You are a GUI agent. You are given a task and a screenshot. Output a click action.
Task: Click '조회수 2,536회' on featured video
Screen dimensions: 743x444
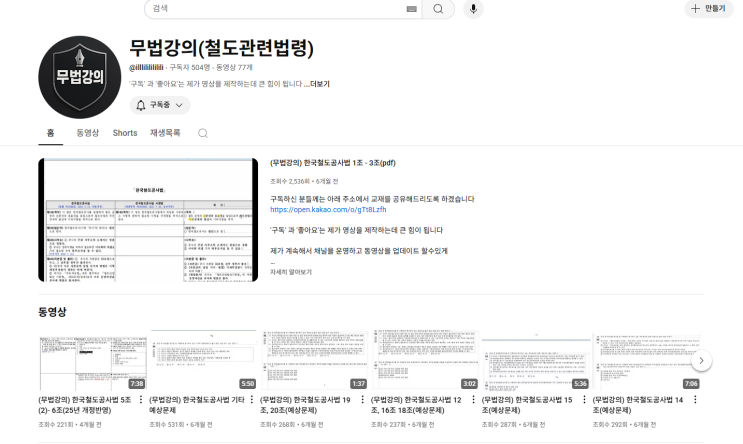point(290,181)
